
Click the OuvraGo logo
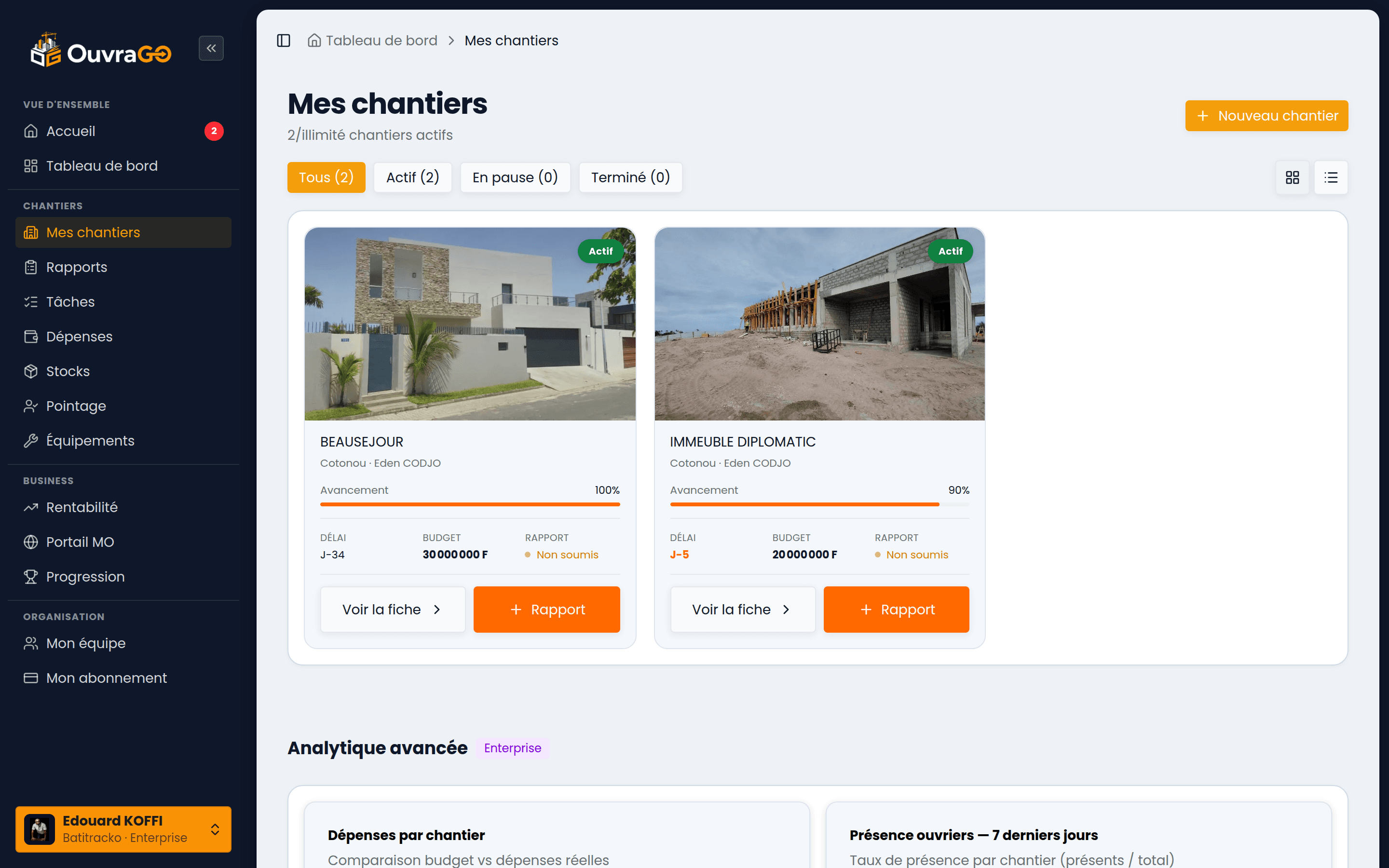(x=101, y=51)
